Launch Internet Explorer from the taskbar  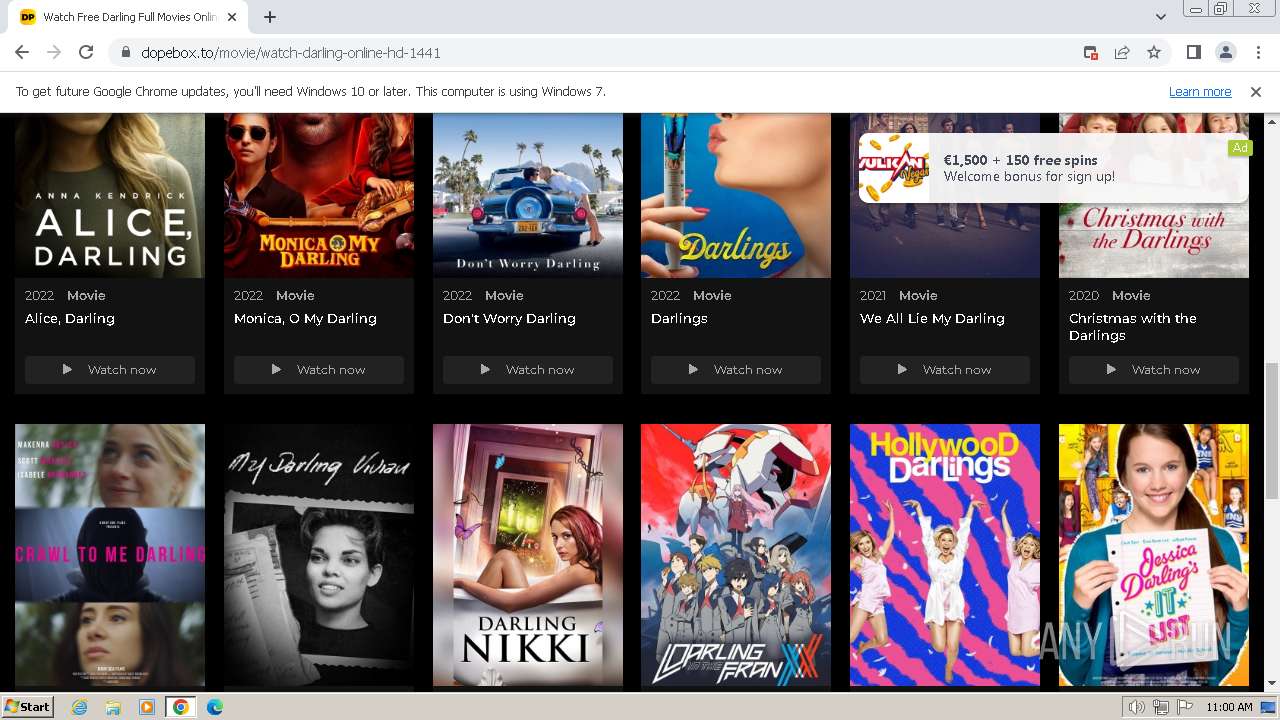pyautogui.click(x=79, y=707)
